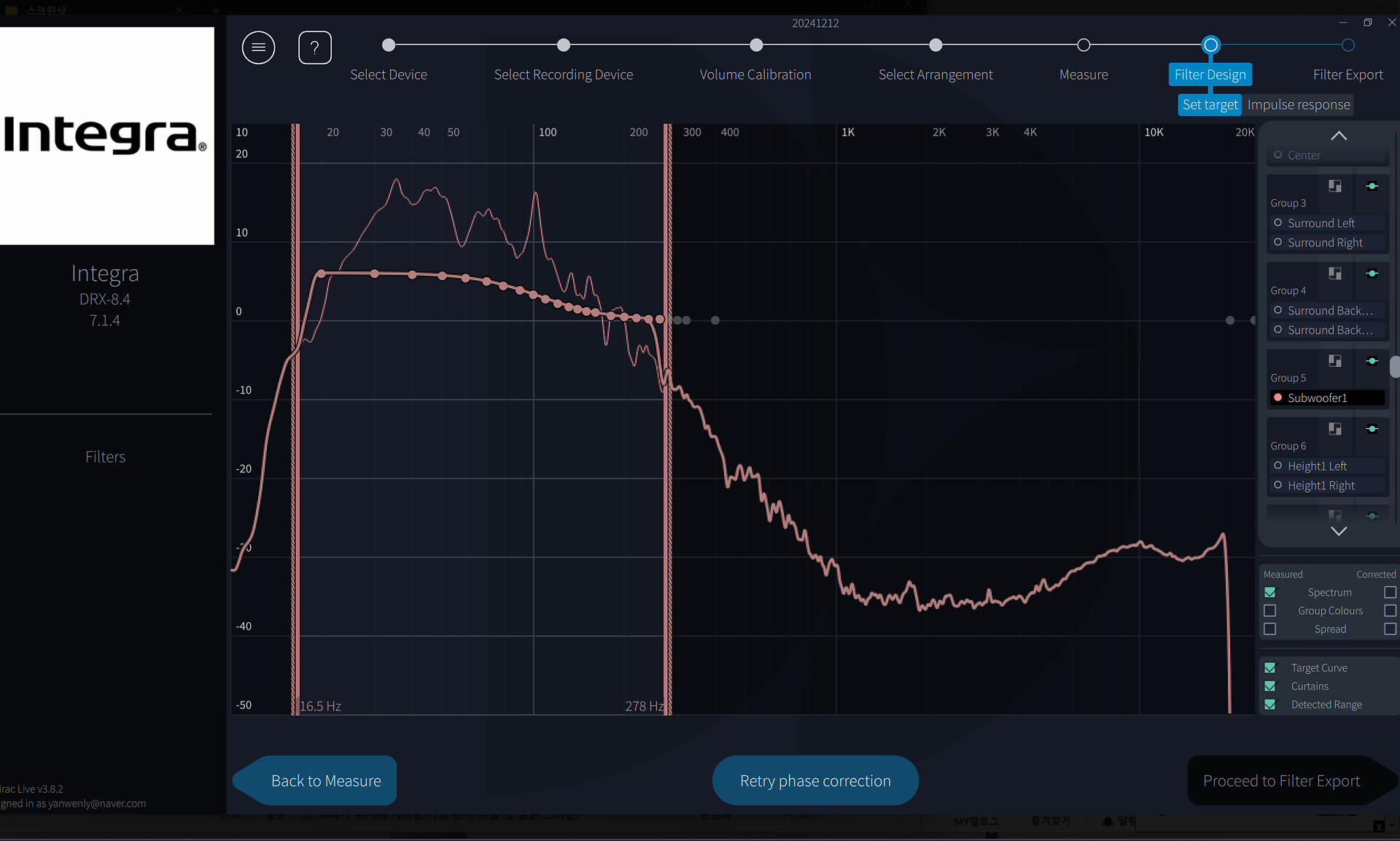Toggle the Detected Range checkbox
Image resolution: width=1400 pixels, height=841 pixels.
click(1270, 705)
